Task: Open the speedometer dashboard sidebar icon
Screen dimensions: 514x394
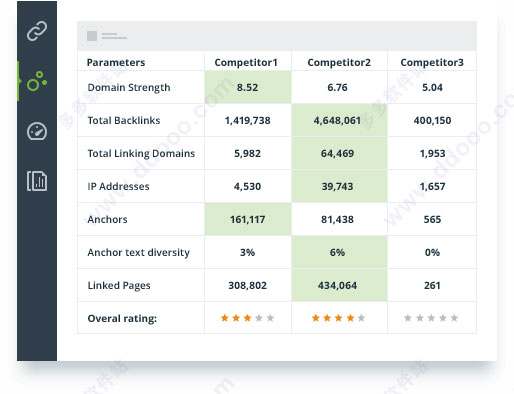Action: [x=37, y=131]
